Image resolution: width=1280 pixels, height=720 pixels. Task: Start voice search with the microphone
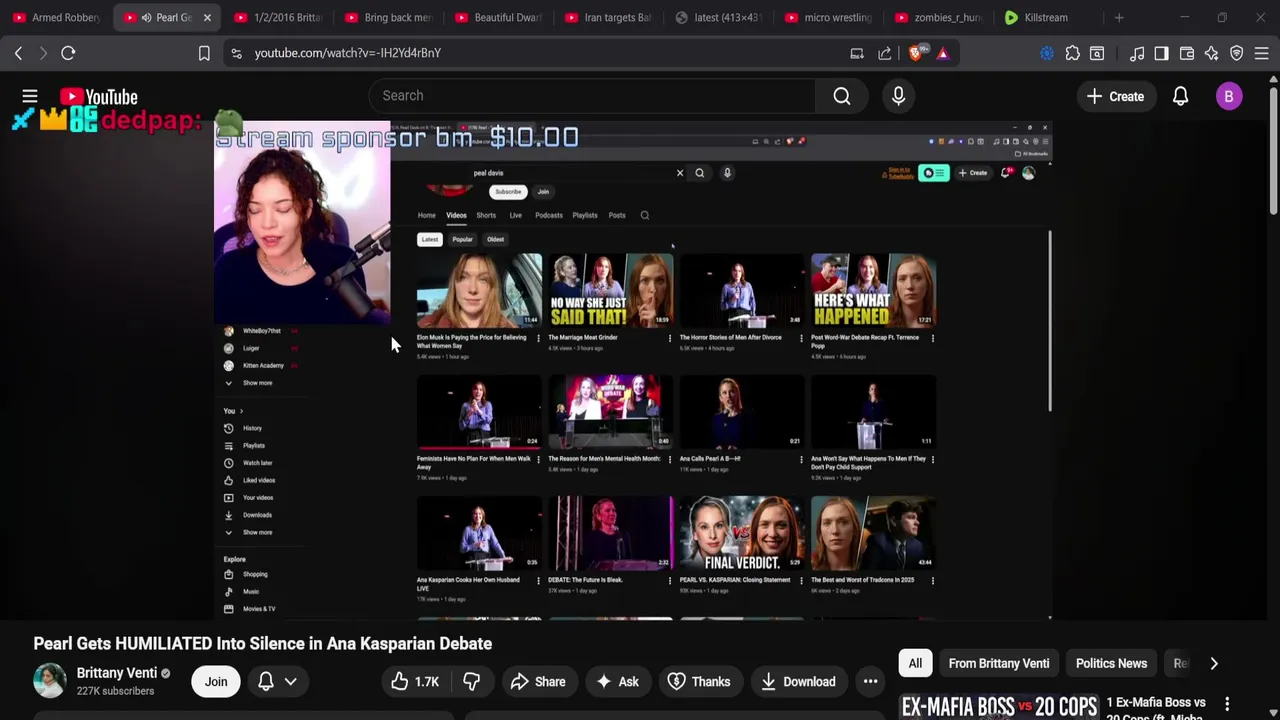pos(898,96)
